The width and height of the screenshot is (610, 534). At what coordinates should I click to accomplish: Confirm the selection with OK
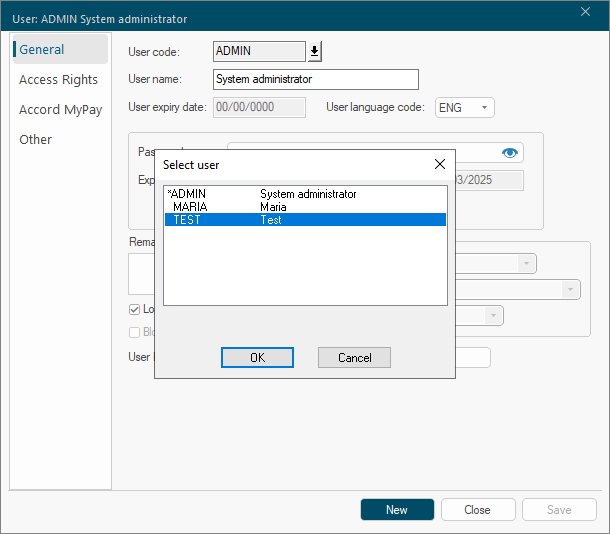pos(257,357)
